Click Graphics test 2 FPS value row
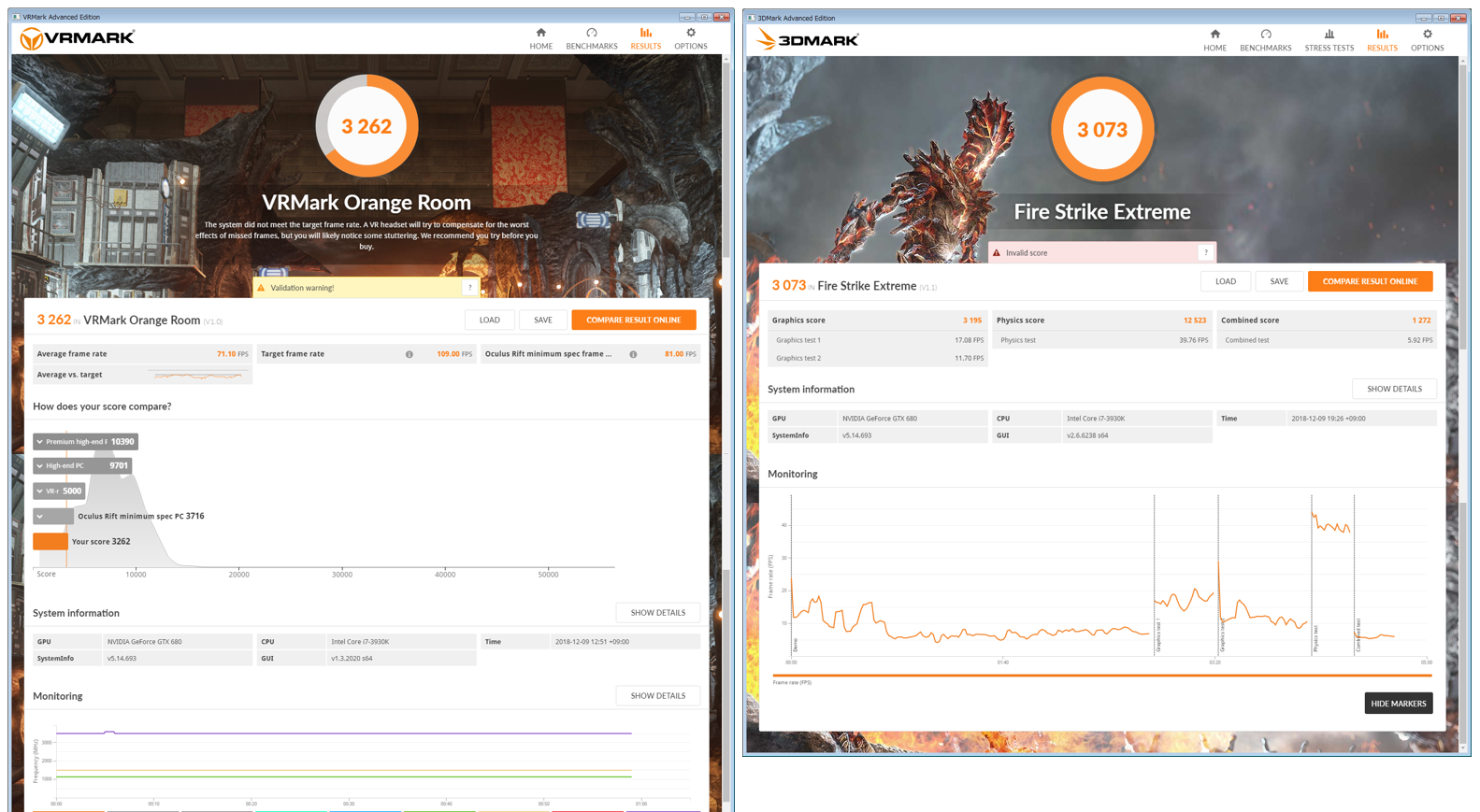This screenshot has width=1480, height=812. click(876, 358)
